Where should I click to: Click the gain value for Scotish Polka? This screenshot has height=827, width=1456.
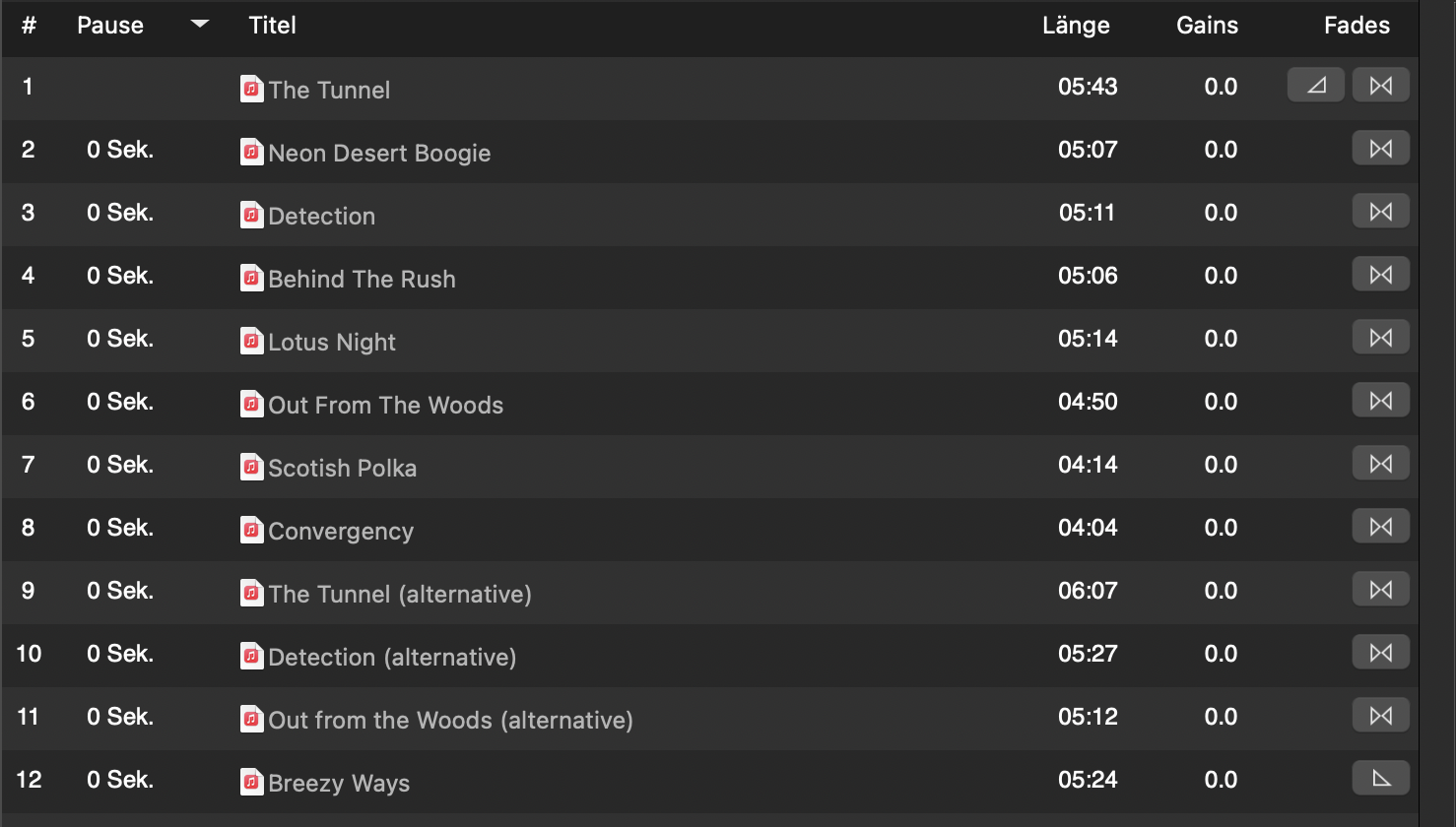coord(1221,465)
